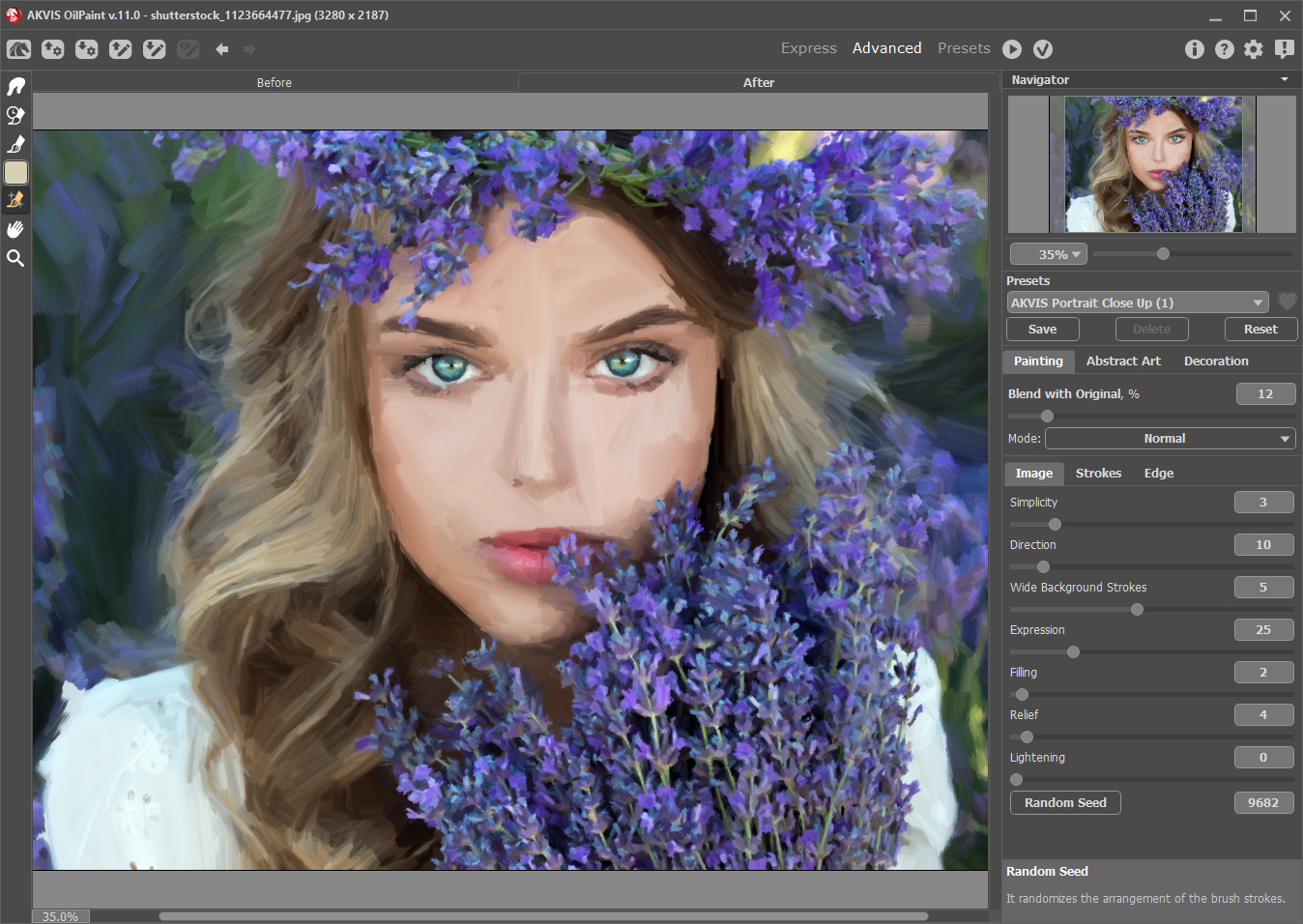Open the AKVIS Portrait Close Up presets dropdown

point(1137,303)
